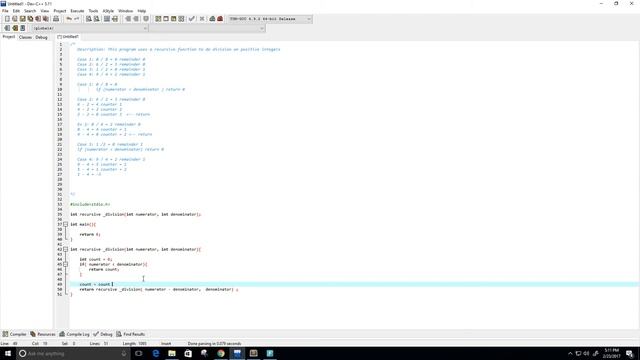Click the New file toolbar icon
Viewport: 640px width, 360px height.
7,19
